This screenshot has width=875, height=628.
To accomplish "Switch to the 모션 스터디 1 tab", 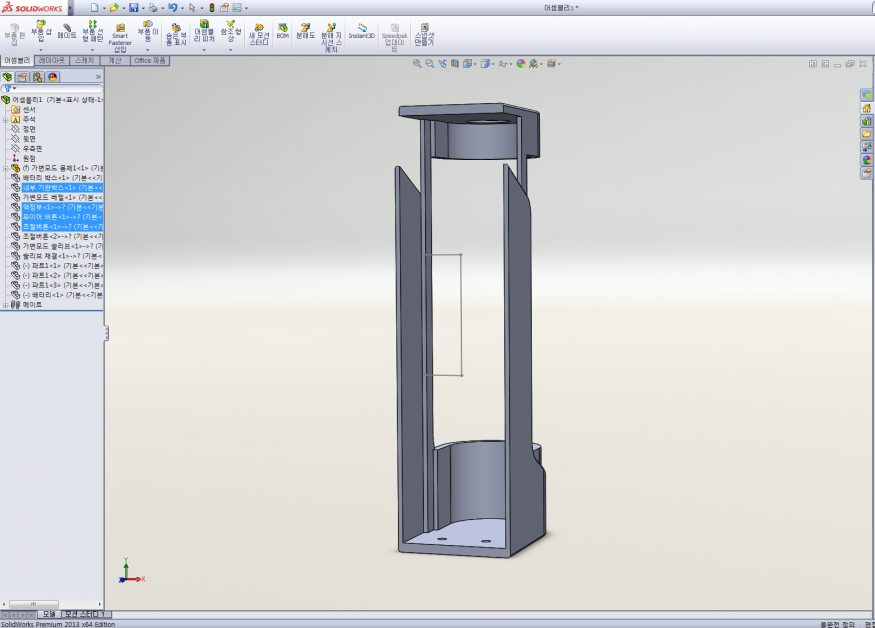I will (x=85, y=614).
